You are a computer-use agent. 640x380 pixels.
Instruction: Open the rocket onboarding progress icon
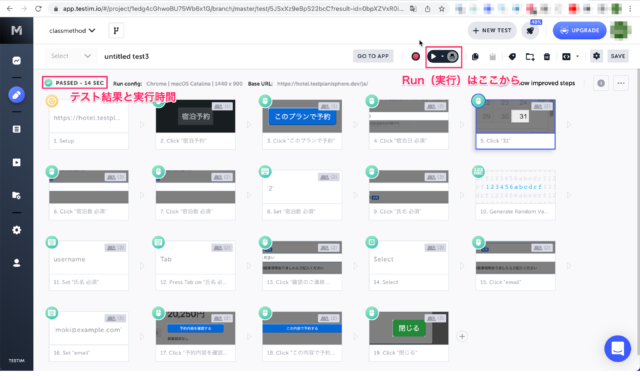530,31
